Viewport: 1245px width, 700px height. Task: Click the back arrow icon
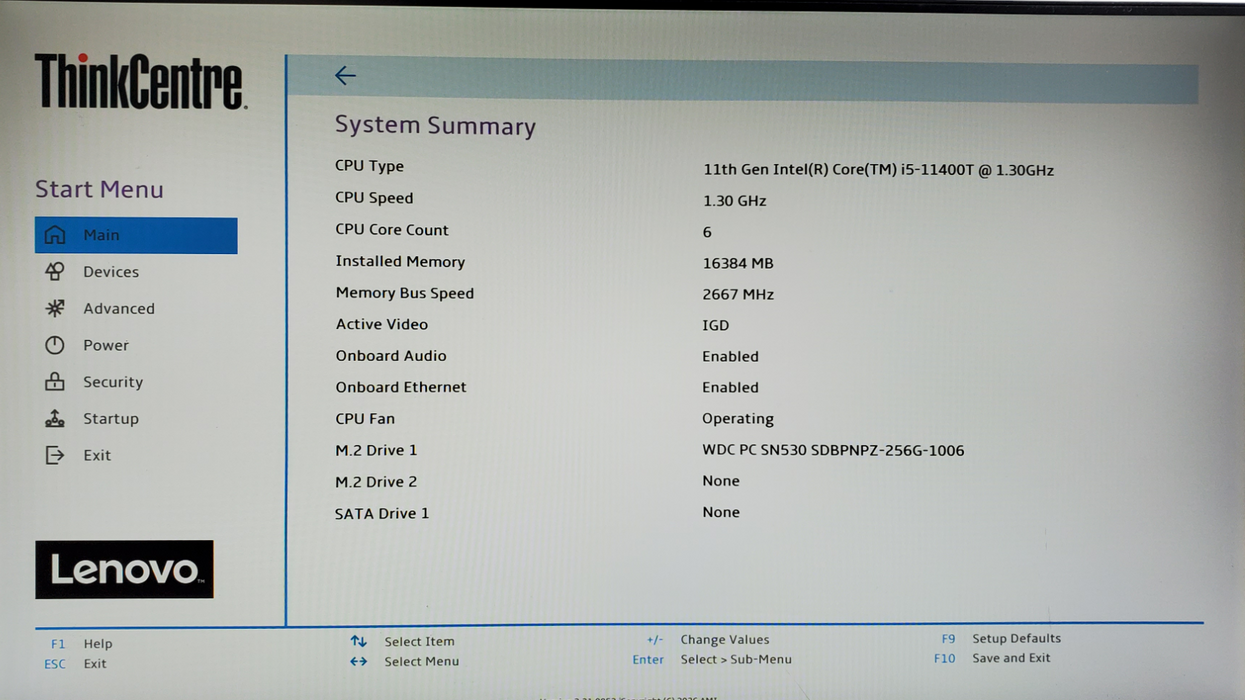[x=345, y=75]
